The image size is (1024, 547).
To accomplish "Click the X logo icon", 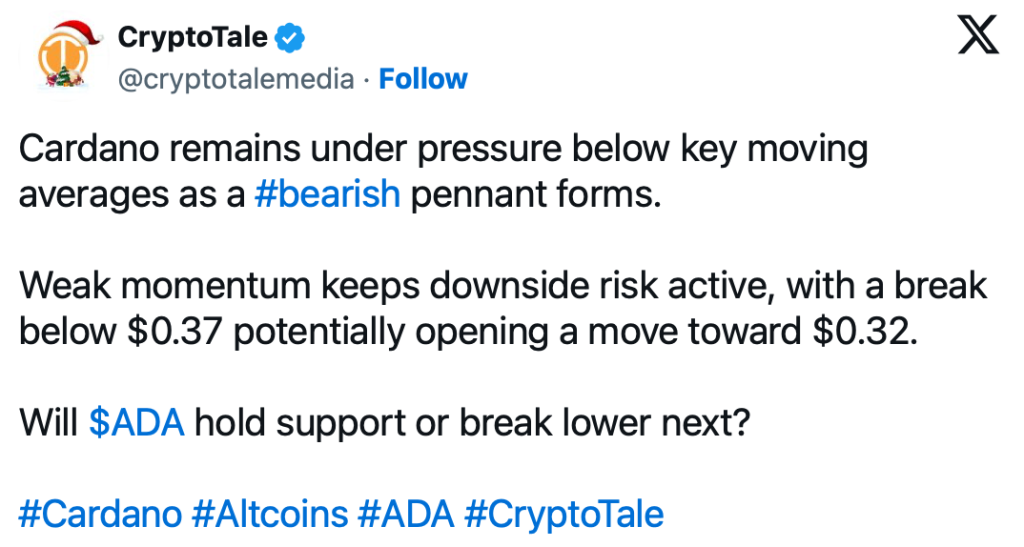I will [977, 39].
